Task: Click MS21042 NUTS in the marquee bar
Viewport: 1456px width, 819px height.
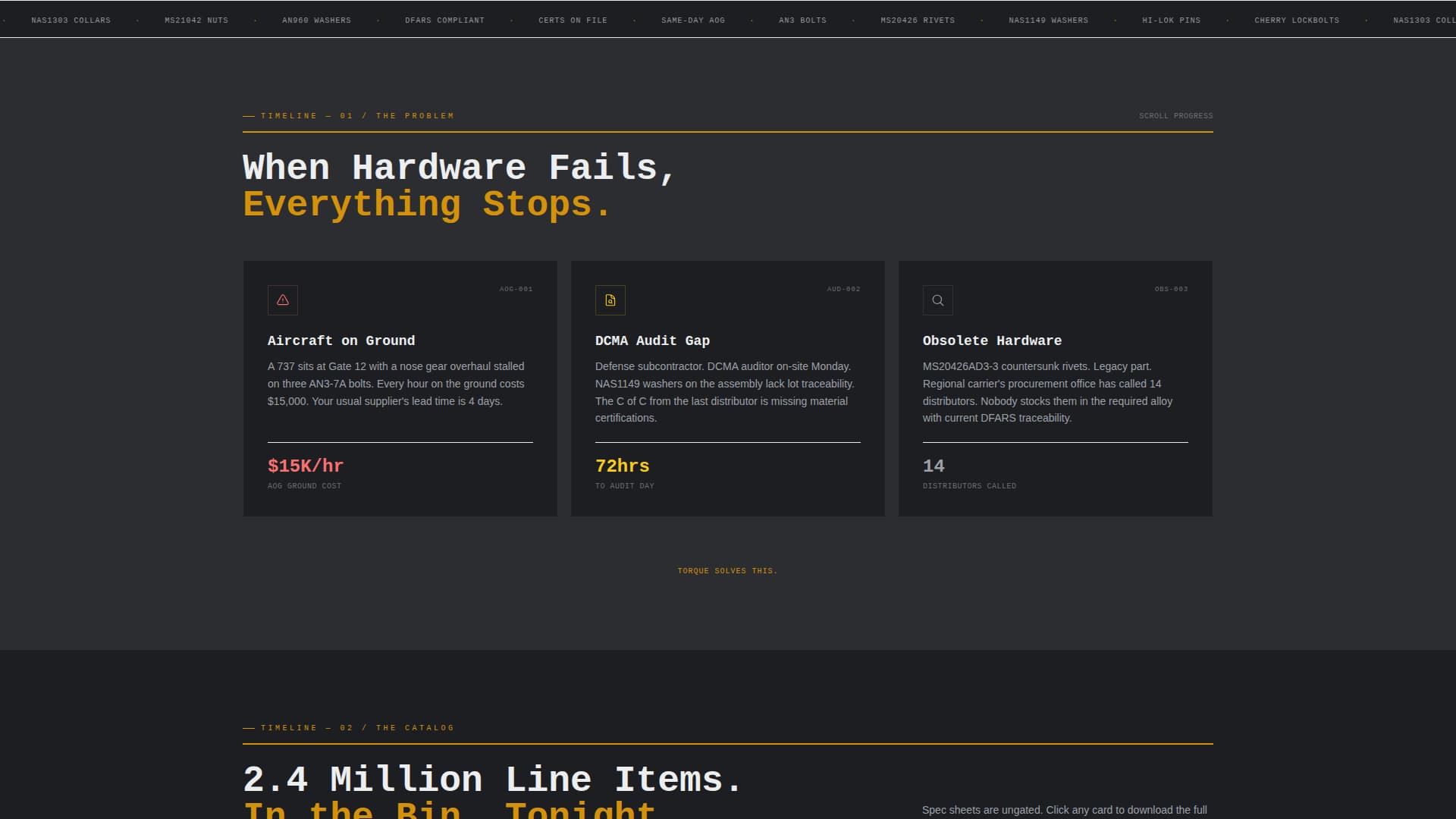Action: [196, 20]
